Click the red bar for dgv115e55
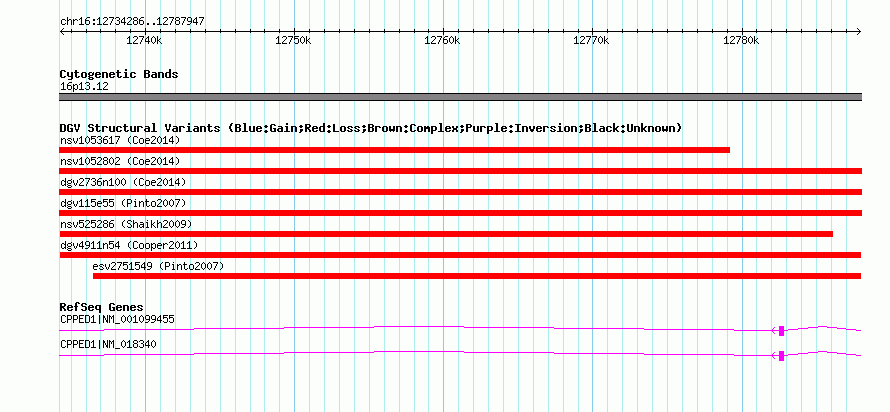890x412 pixels. (x=460, y=213)
